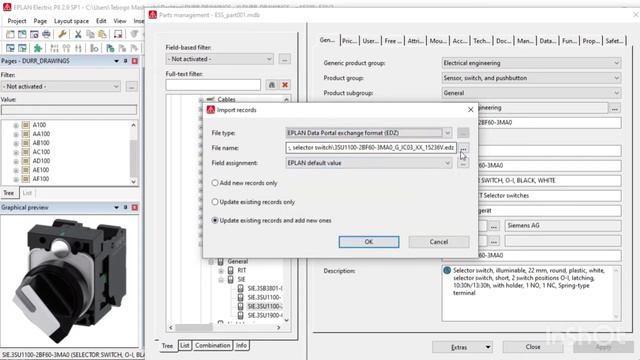Screen dimensions: 640x360
Task: Click the globe icon beside Description text
Action: pyautogui.click(x=447, y=270)
